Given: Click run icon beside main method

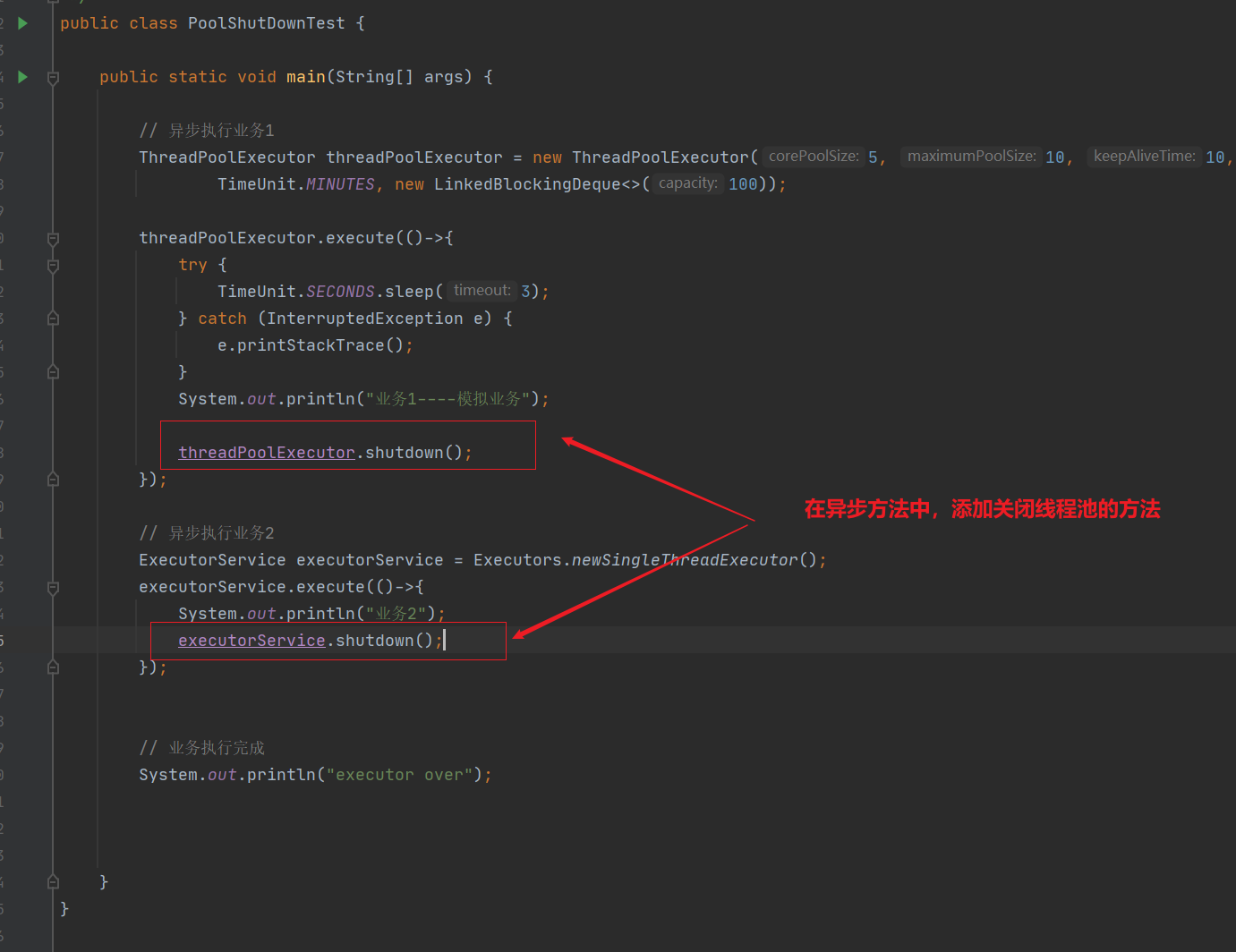Looking at the screenshot, I should [23, 77].
